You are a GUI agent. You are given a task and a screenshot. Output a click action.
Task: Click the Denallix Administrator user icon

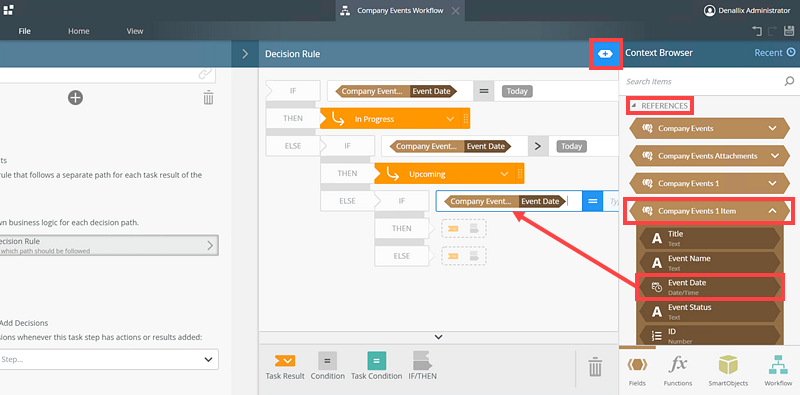click(709, 10)
